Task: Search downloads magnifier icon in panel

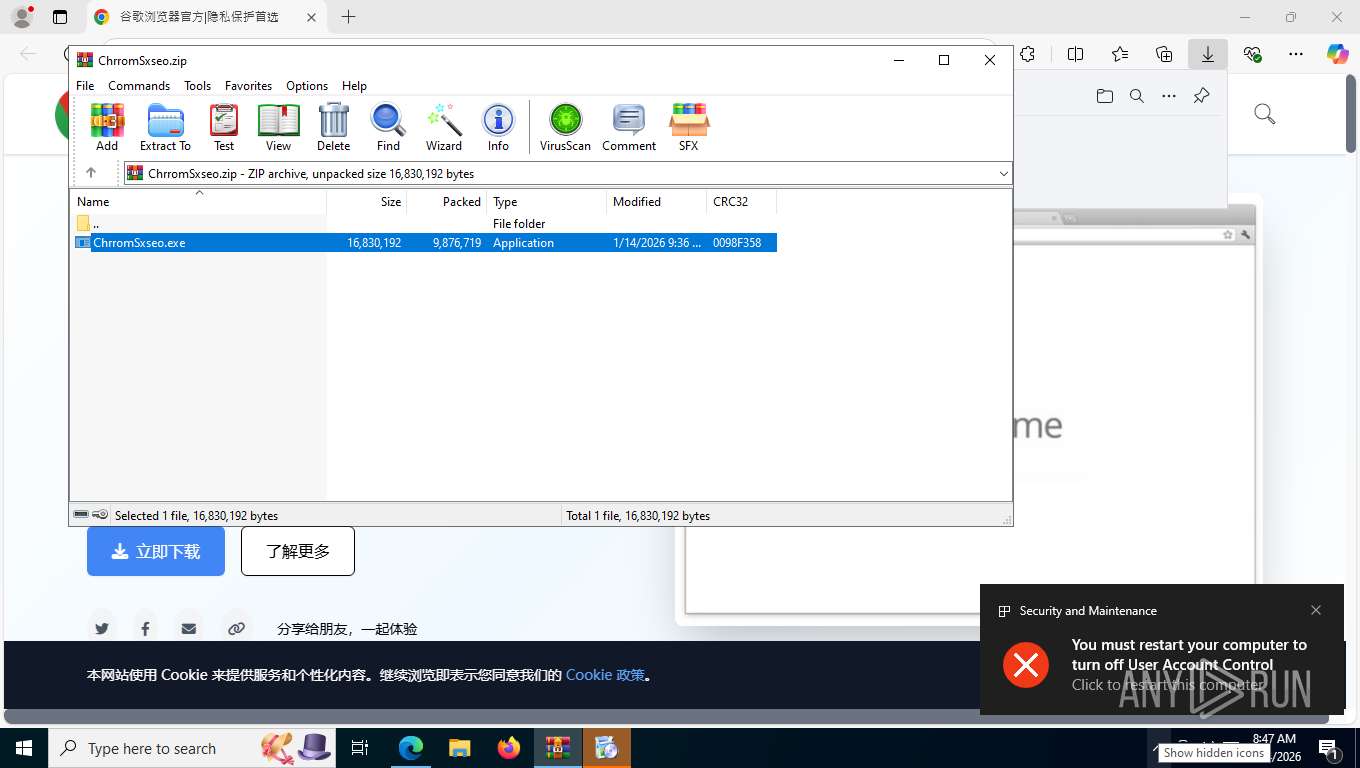Action: (1137, 96)
